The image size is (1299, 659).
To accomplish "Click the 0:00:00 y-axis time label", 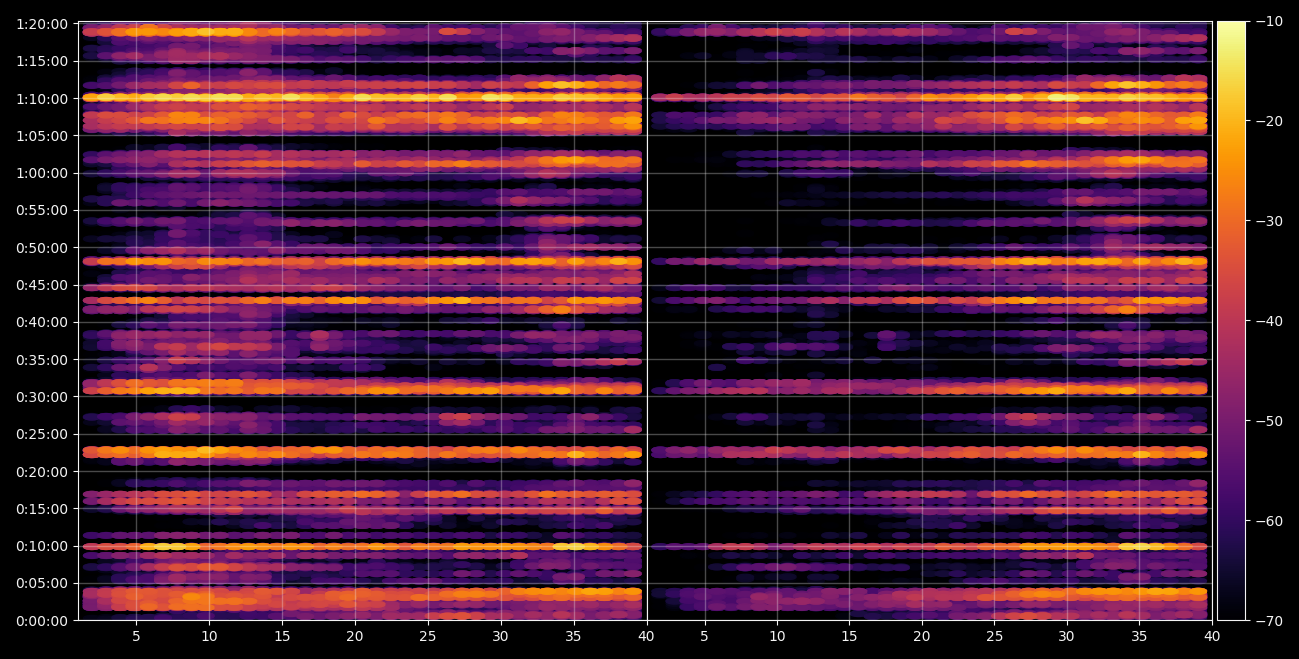I will [44, 621].
